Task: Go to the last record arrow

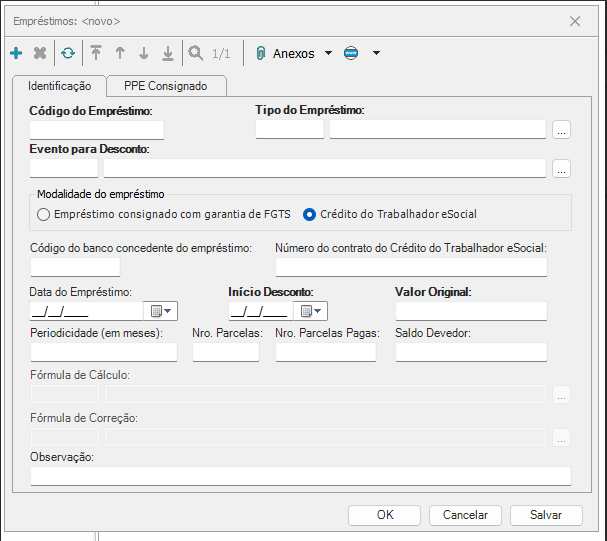Action: point(168,53)
